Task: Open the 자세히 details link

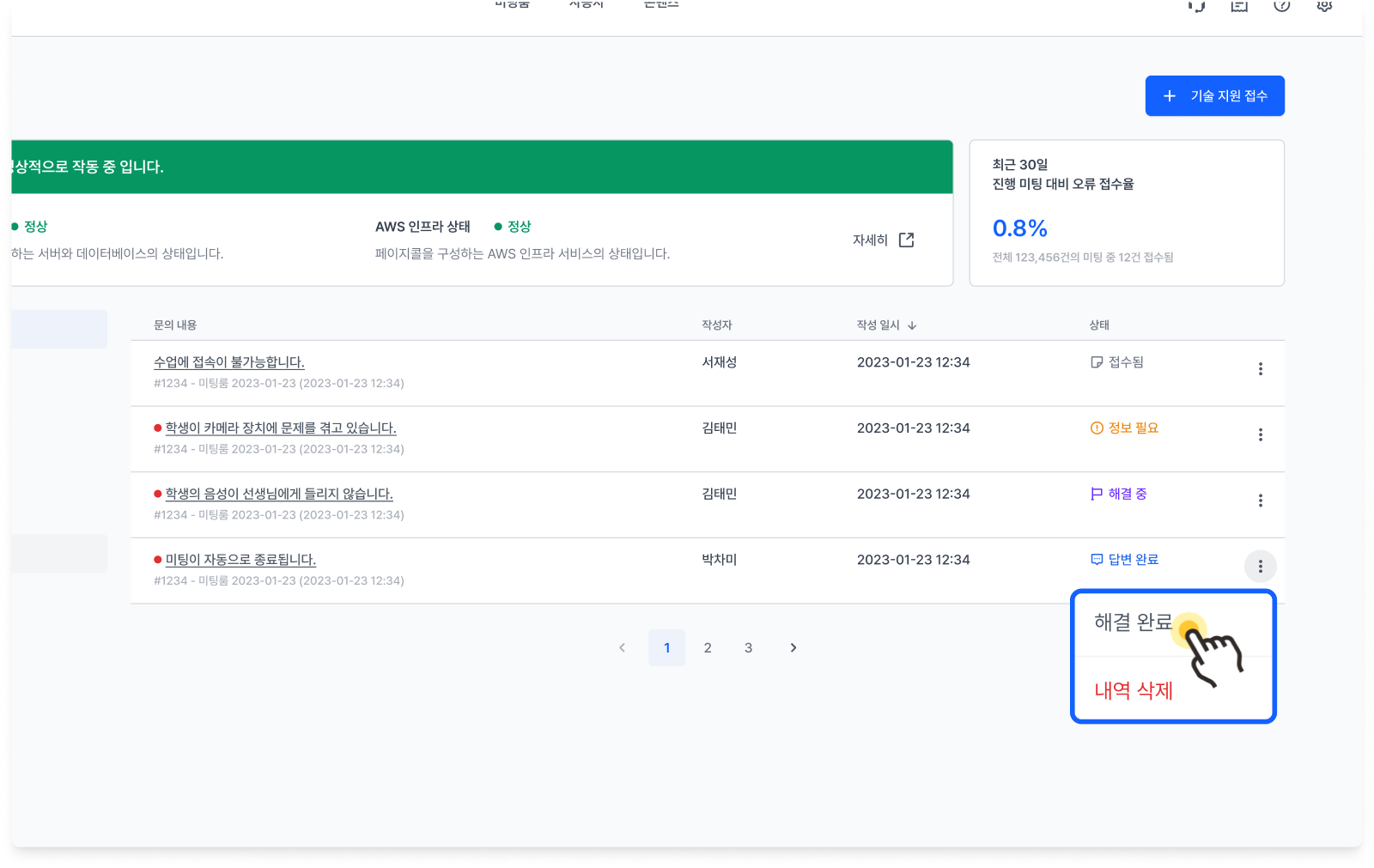Action: 883,240
